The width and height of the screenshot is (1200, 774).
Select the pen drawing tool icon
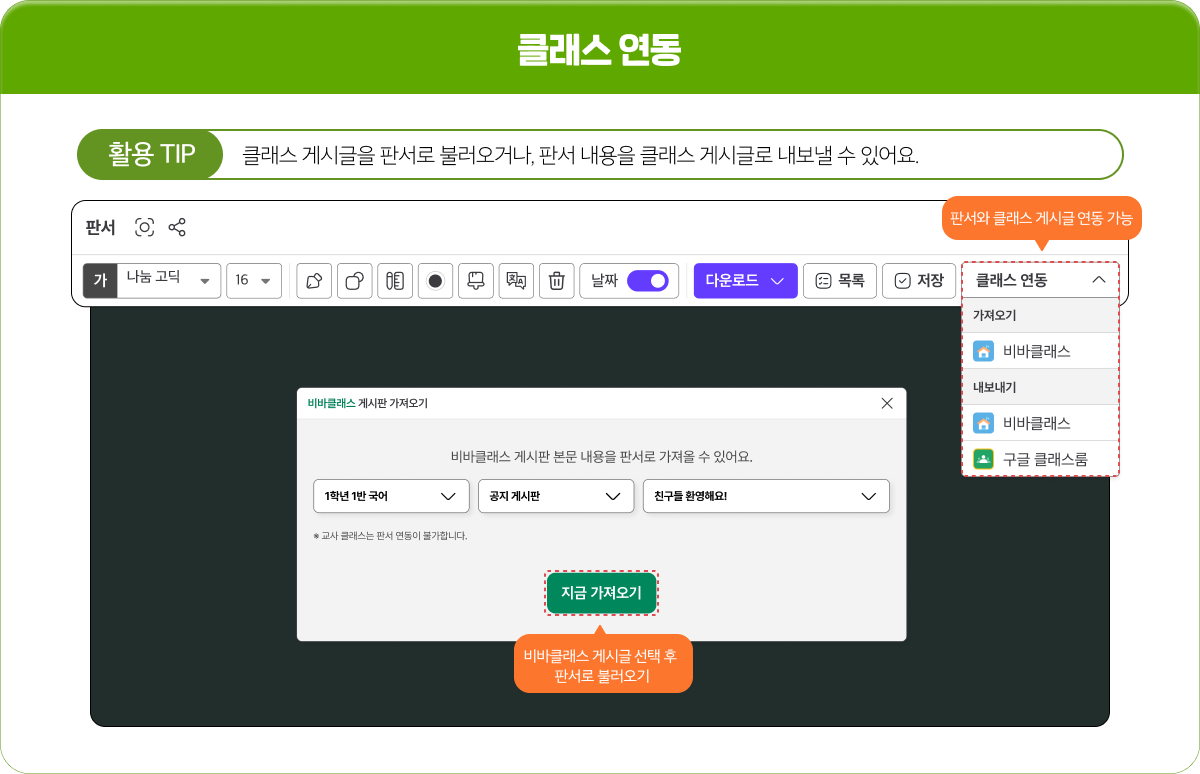(314, 281)
